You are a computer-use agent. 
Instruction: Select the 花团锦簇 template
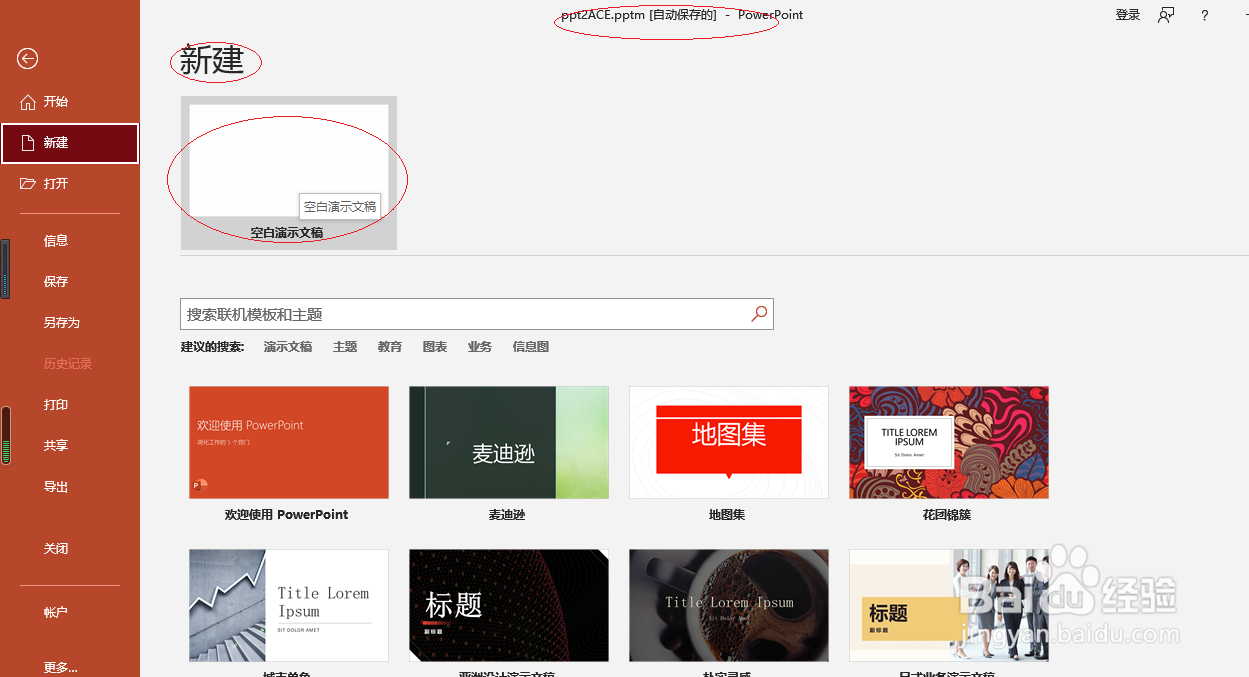(x=949, y=442)
